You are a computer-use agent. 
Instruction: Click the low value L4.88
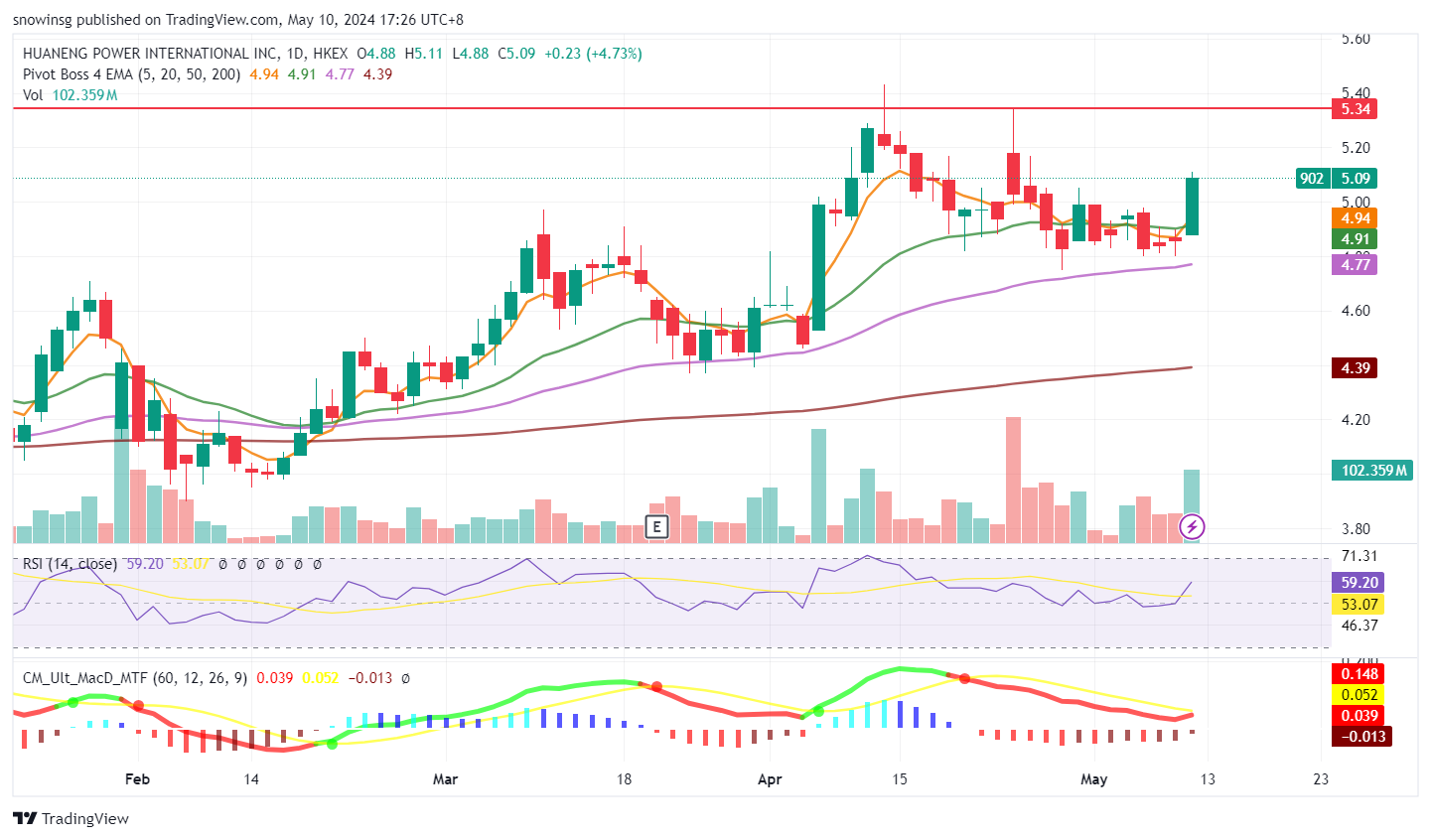[x=471, y=54]
